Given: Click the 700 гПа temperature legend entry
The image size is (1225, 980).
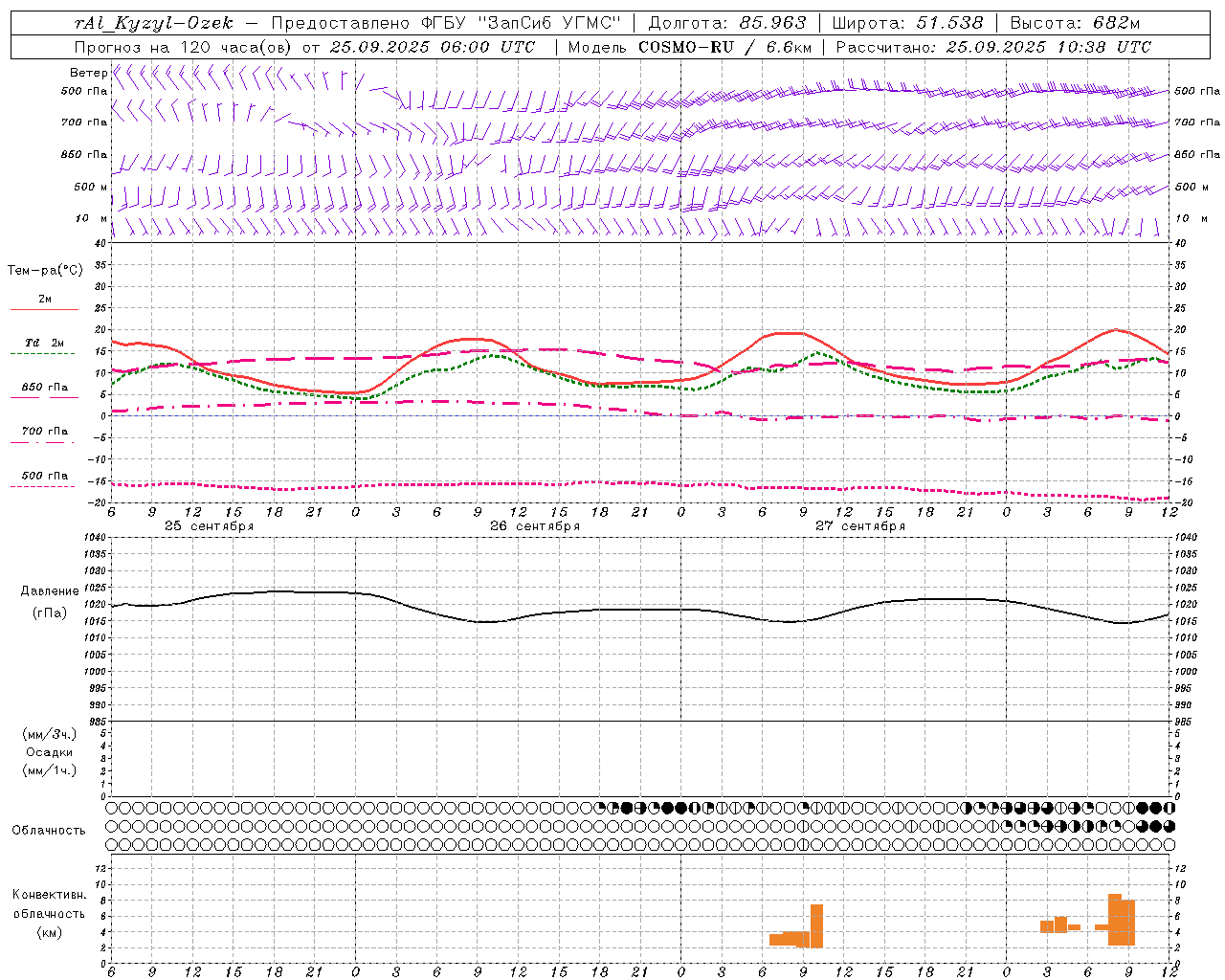Looking at the screenshot, I should coord(44,432).
